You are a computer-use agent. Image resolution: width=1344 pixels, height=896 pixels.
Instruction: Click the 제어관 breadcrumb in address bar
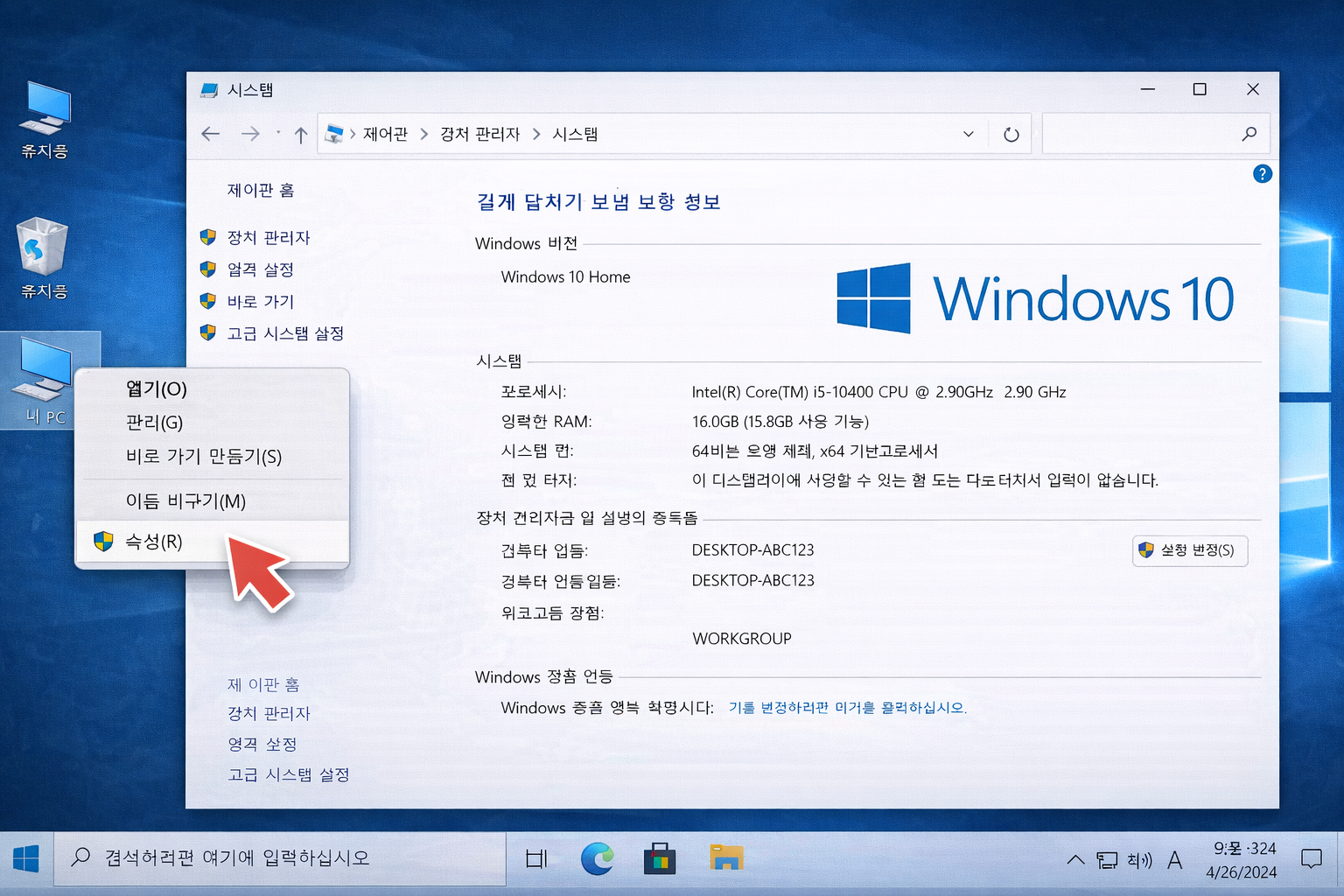[385, 134]
